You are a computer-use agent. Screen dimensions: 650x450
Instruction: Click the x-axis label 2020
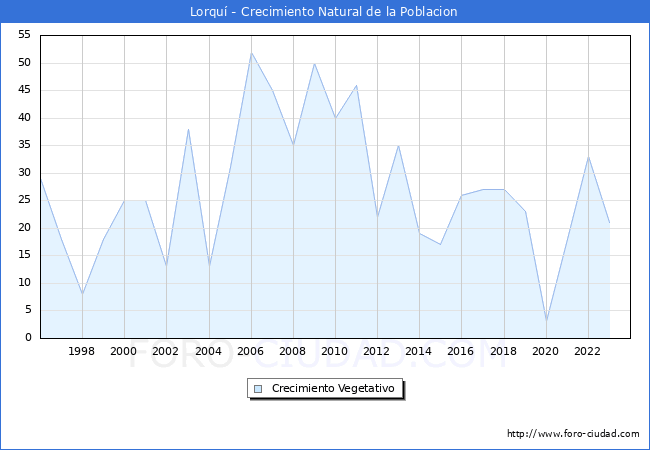[546, 351]
